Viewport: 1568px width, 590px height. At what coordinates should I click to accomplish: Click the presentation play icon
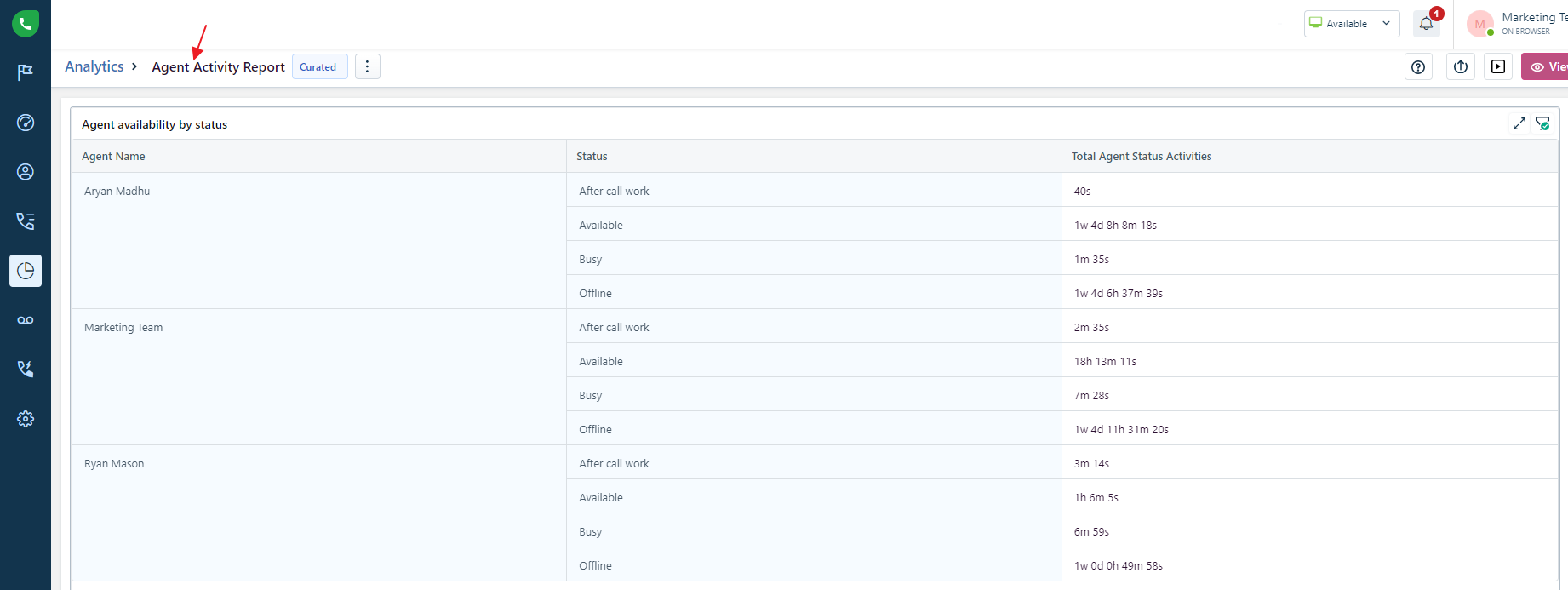click(1498, 66)
